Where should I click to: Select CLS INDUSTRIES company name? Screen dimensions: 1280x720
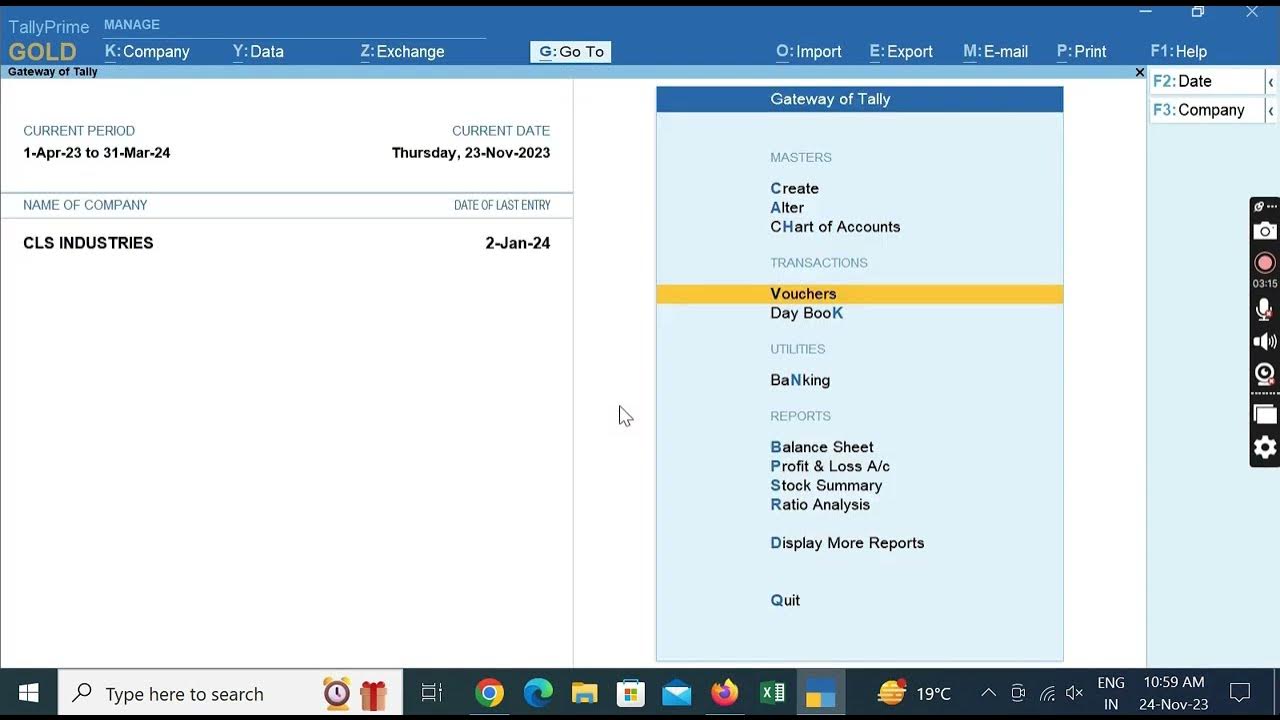88,243
